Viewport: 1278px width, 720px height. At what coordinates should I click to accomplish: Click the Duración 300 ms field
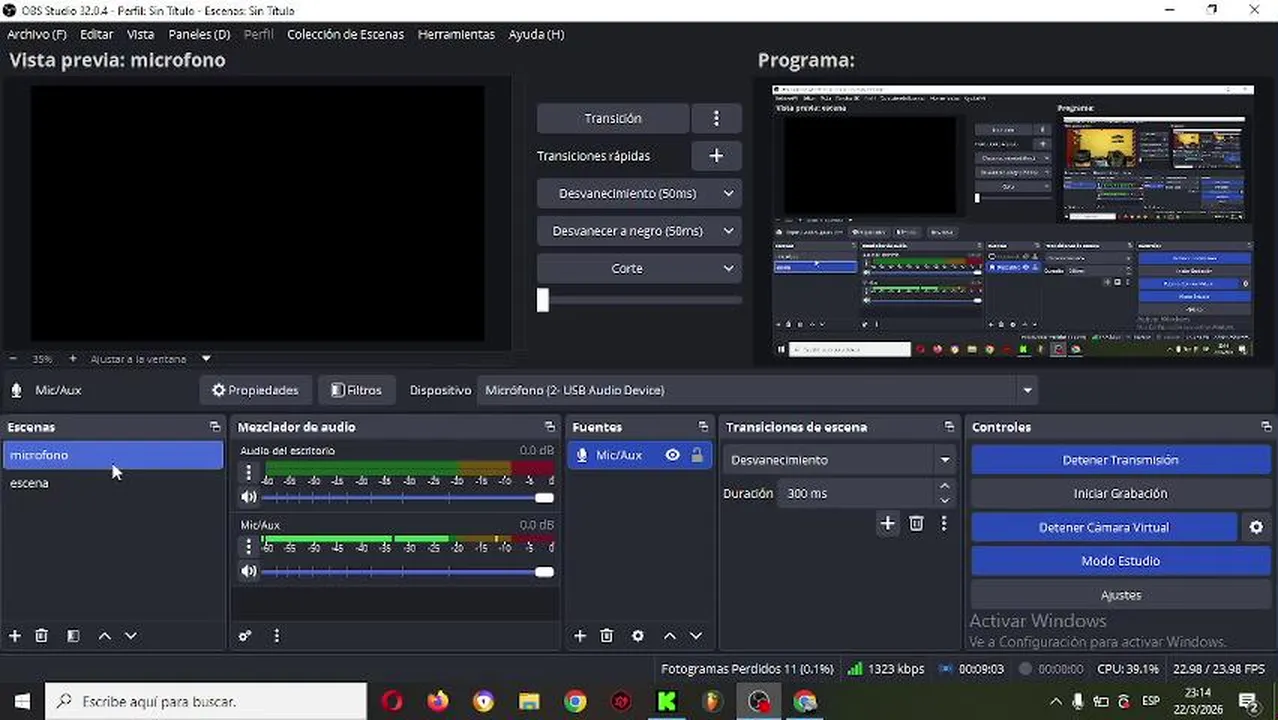[858, 493]
